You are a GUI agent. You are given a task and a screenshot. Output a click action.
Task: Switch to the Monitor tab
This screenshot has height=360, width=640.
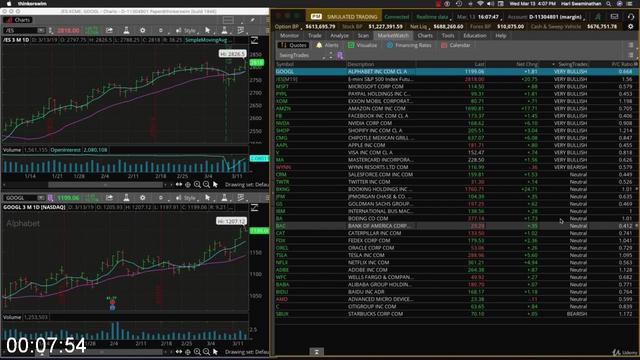289,36
